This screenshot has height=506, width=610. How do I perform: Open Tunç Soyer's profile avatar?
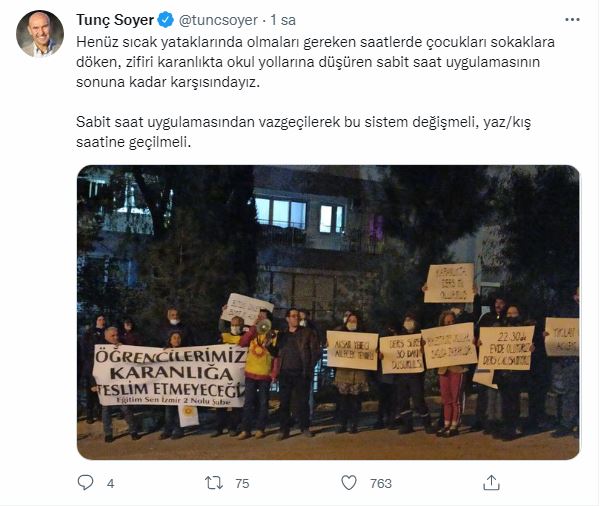40,34
